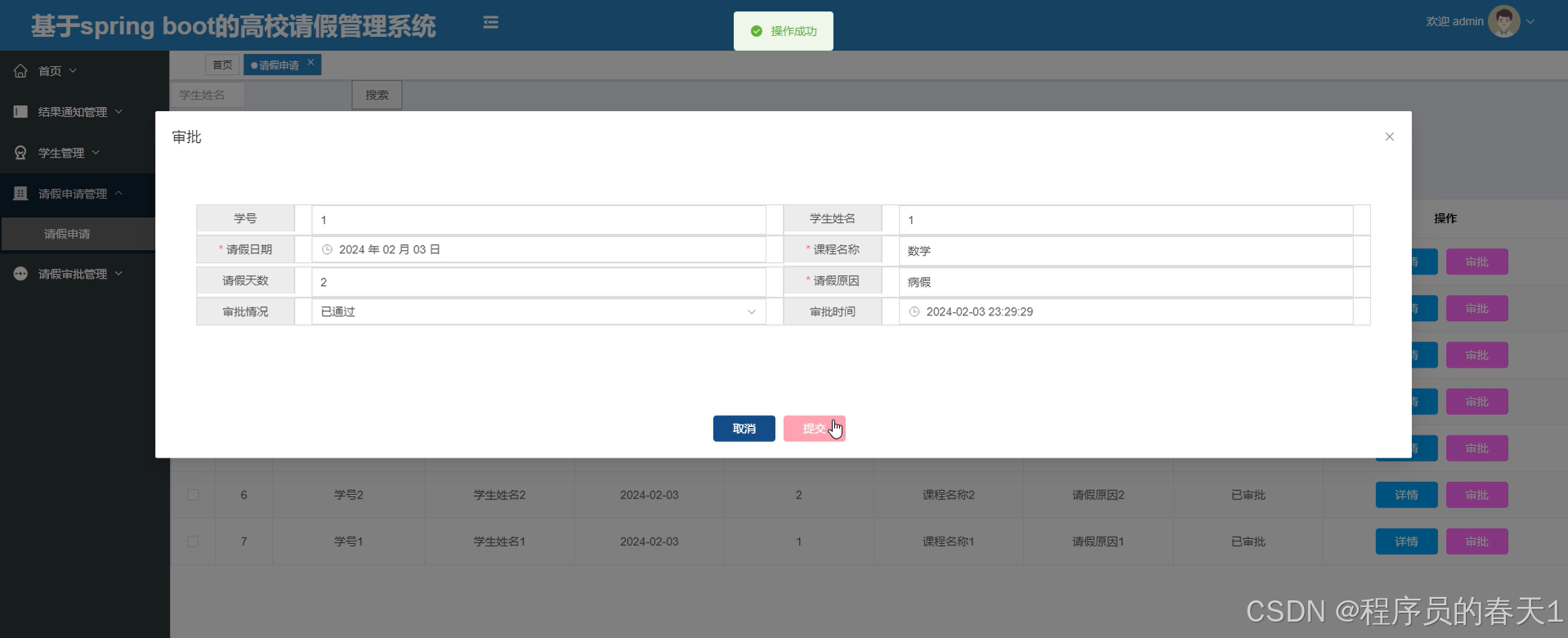Close the 审批 dialog with X
1568x638 pixels.
coord(1389,136)
